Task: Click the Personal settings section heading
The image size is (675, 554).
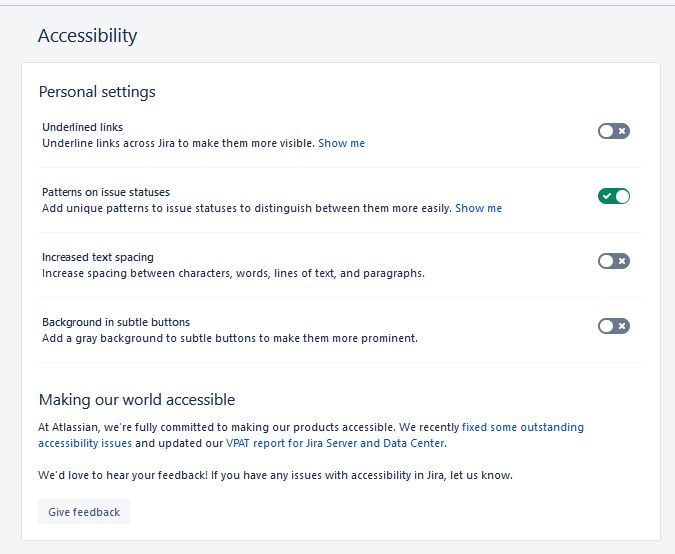Action: coord(97,92)
